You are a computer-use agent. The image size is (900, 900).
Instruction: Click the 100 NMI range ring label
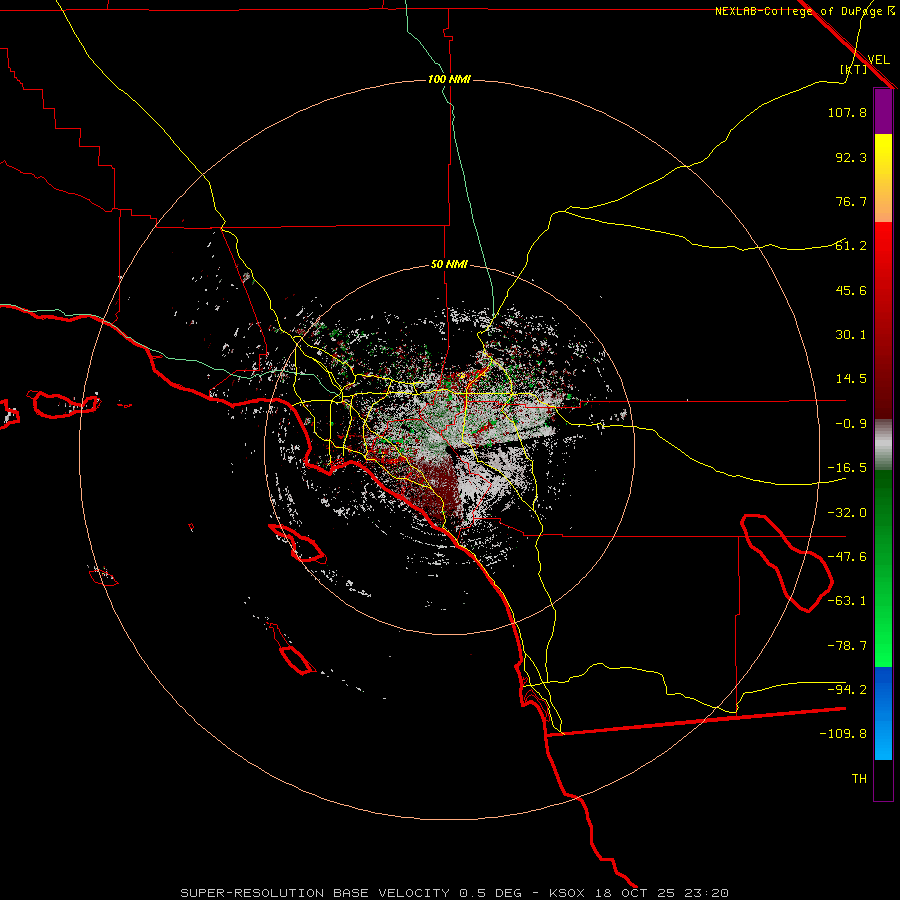pyautogui.click(x=449, y=79)
